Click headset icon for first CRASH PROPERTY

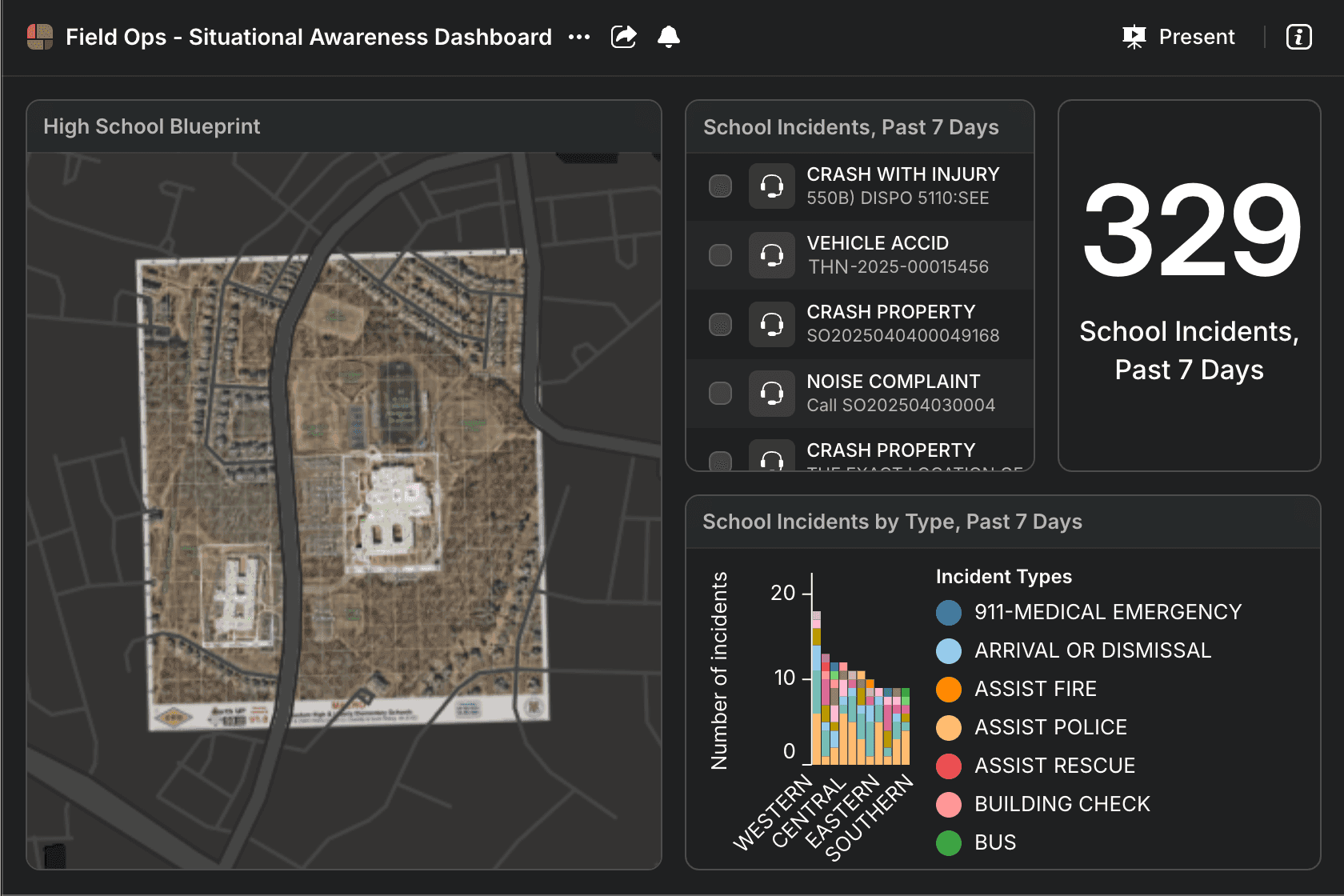(x=772, y=324)
